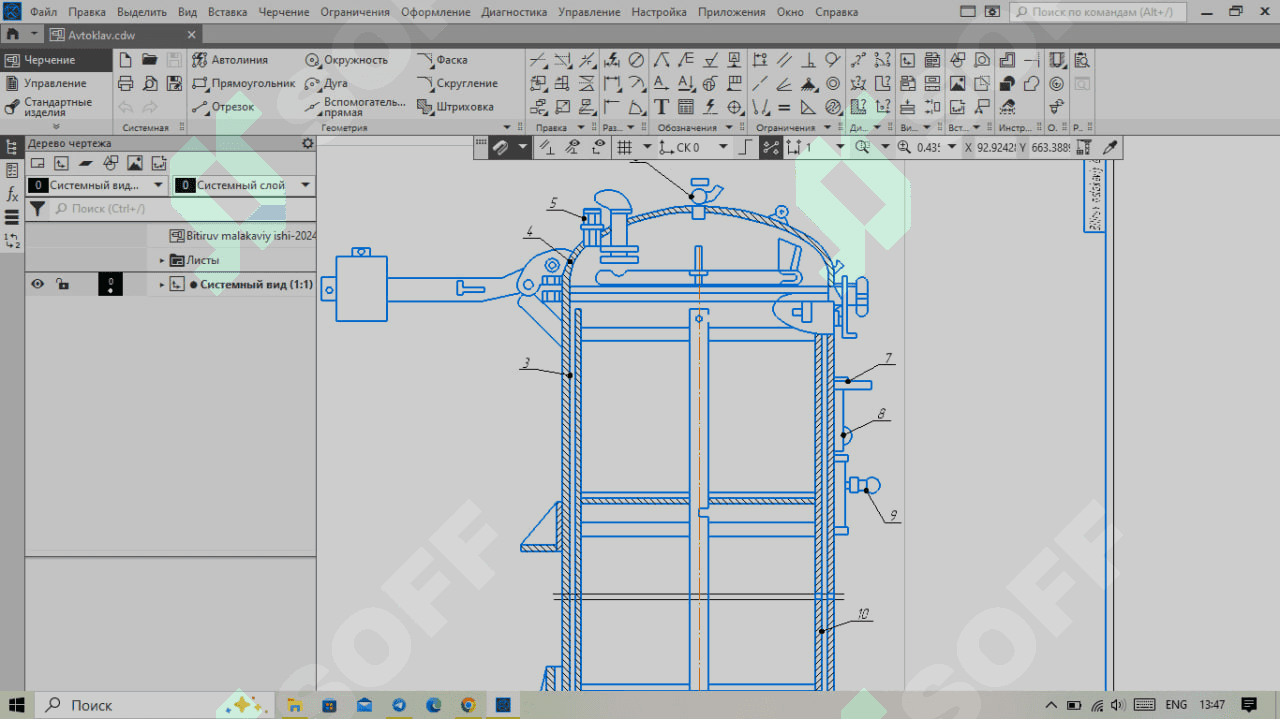Click the filter funnel icon in tree

pyautogui.click(x=37, y=208)
